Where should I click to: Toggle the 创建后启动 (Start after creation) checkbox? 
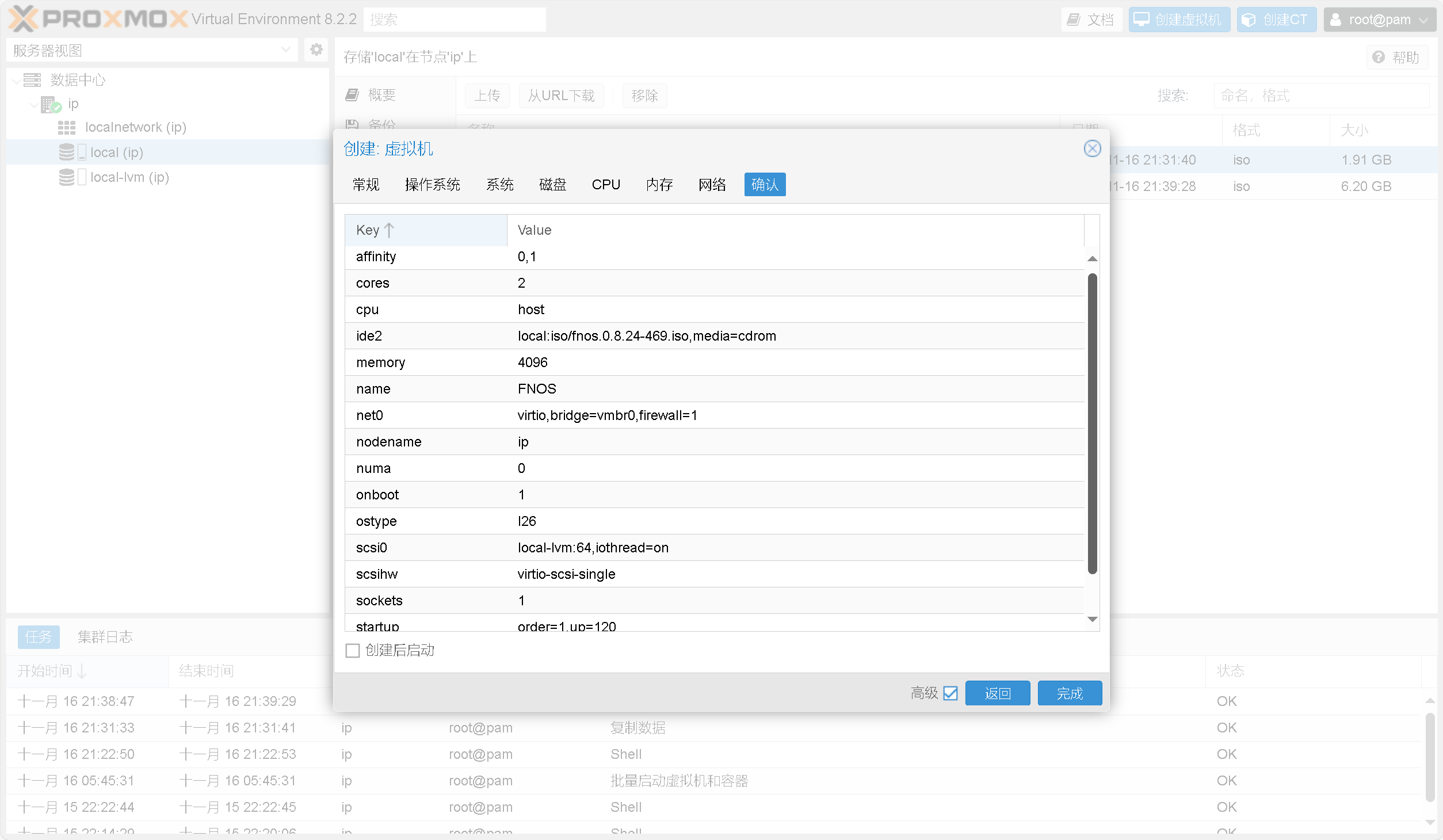(354, 650)
